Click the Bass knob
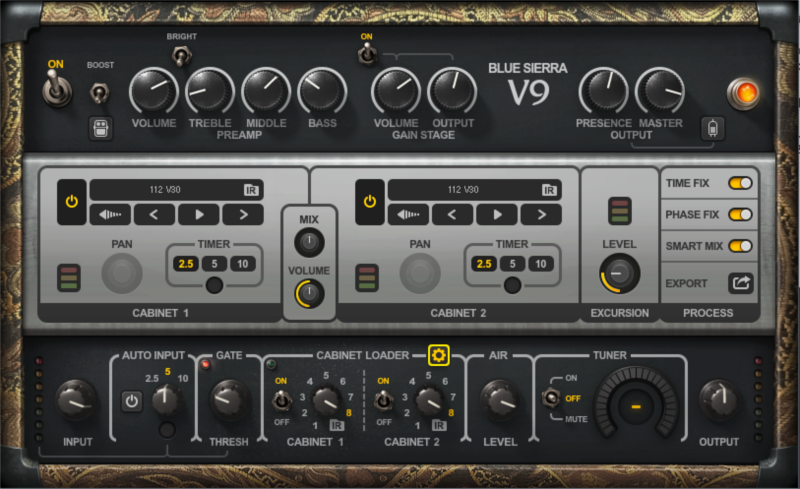Image resolution: width=800 pixels, height=489 pixels. tap(322, 92)
